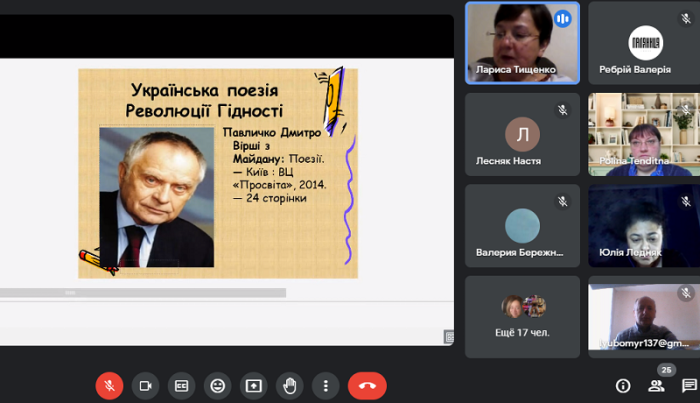Turn on closed captions
The width and height of the screenshot is (700, 403).
(181, 385)
